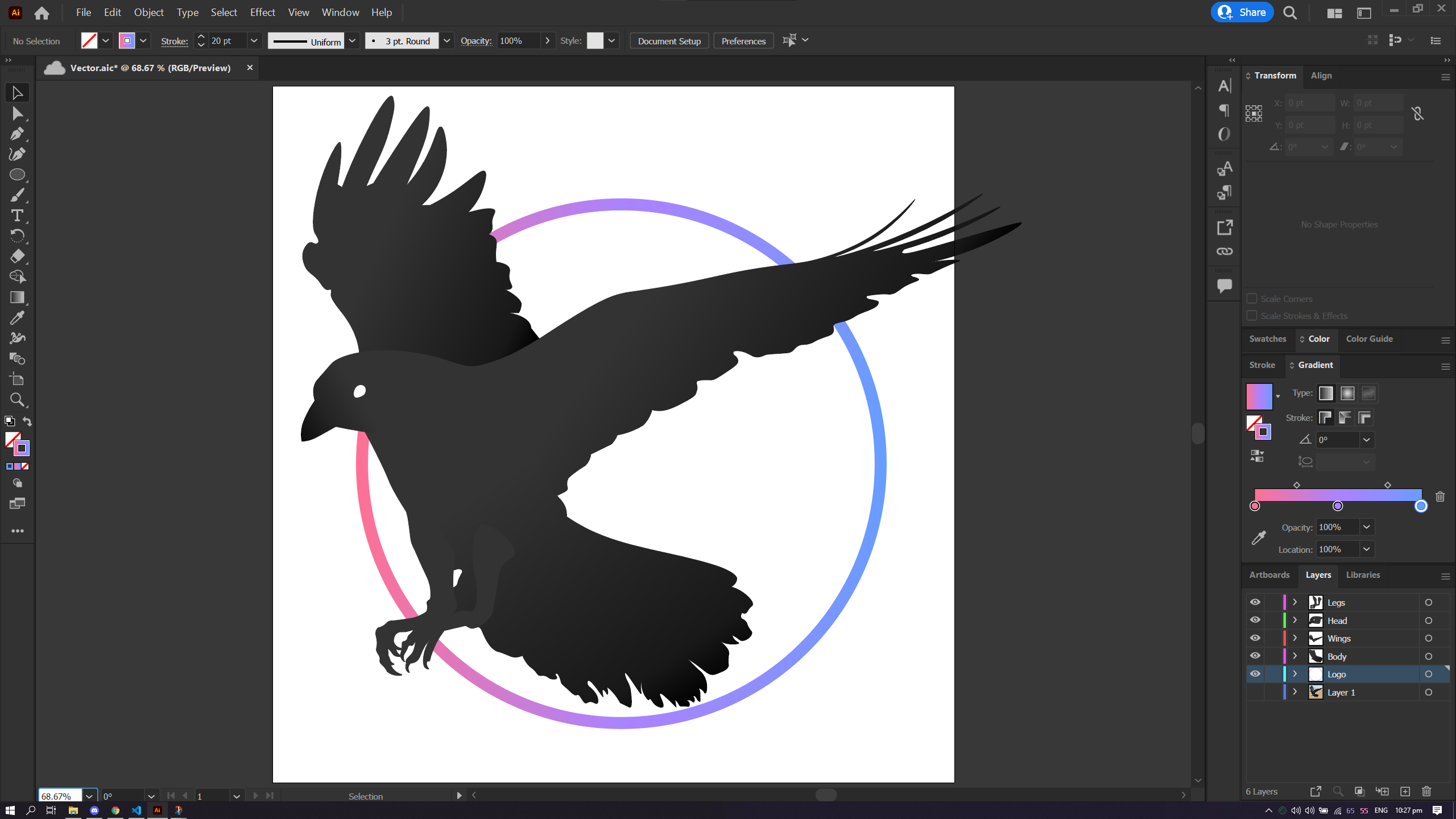Enable Scale Corners checkbox
The height and width of the screenshot is (819, 1456).
click(1252, 299)
